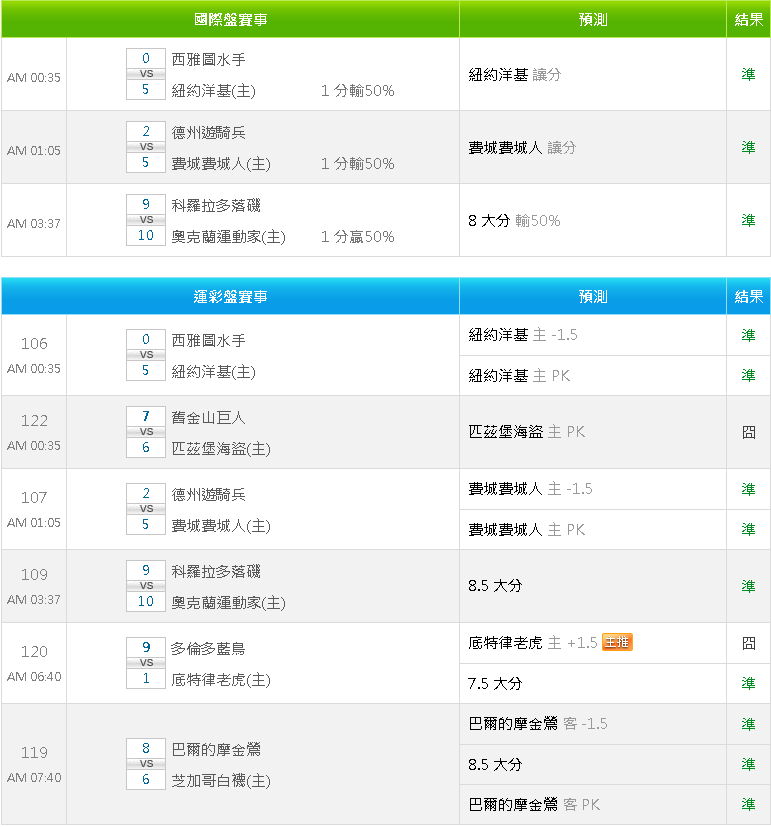Click 囧 result for 匹茲堡海盜 主 PK
The image size is (771, 827).
click(x=748, y=432)
